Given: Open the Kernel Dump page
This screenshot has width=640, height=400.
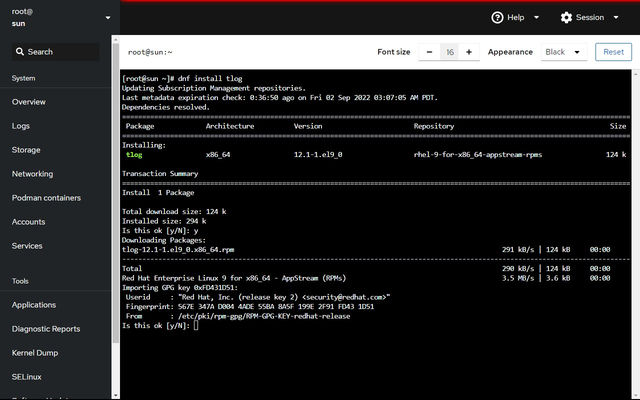Looking at the screenshot, I should 35,353.
